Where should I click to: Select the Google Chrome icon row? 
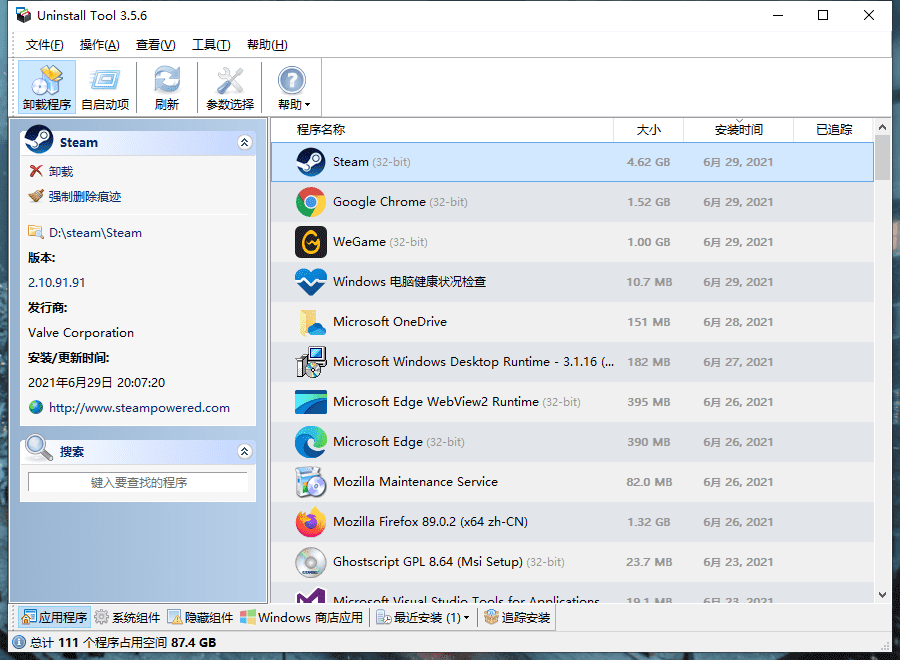point(311,202)
